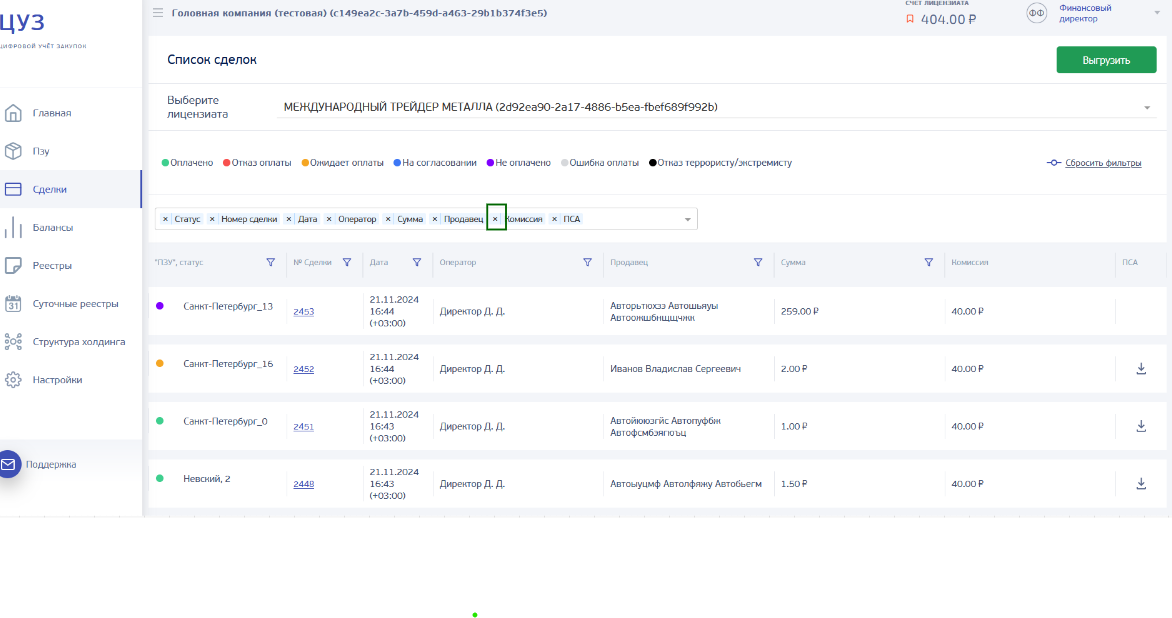Click the filter icon in Сумма column
1172x618 pixels.
point(928,262)
